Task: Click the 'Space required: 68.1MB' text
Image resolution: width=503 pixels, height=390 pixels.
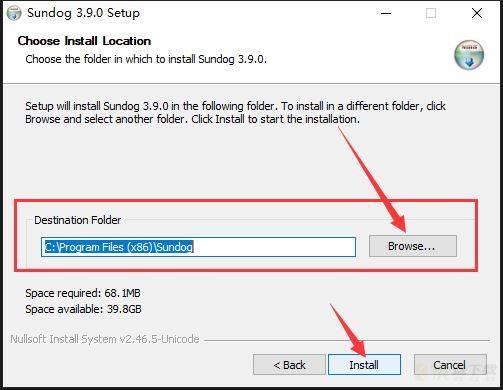Action: coord(83,293)
